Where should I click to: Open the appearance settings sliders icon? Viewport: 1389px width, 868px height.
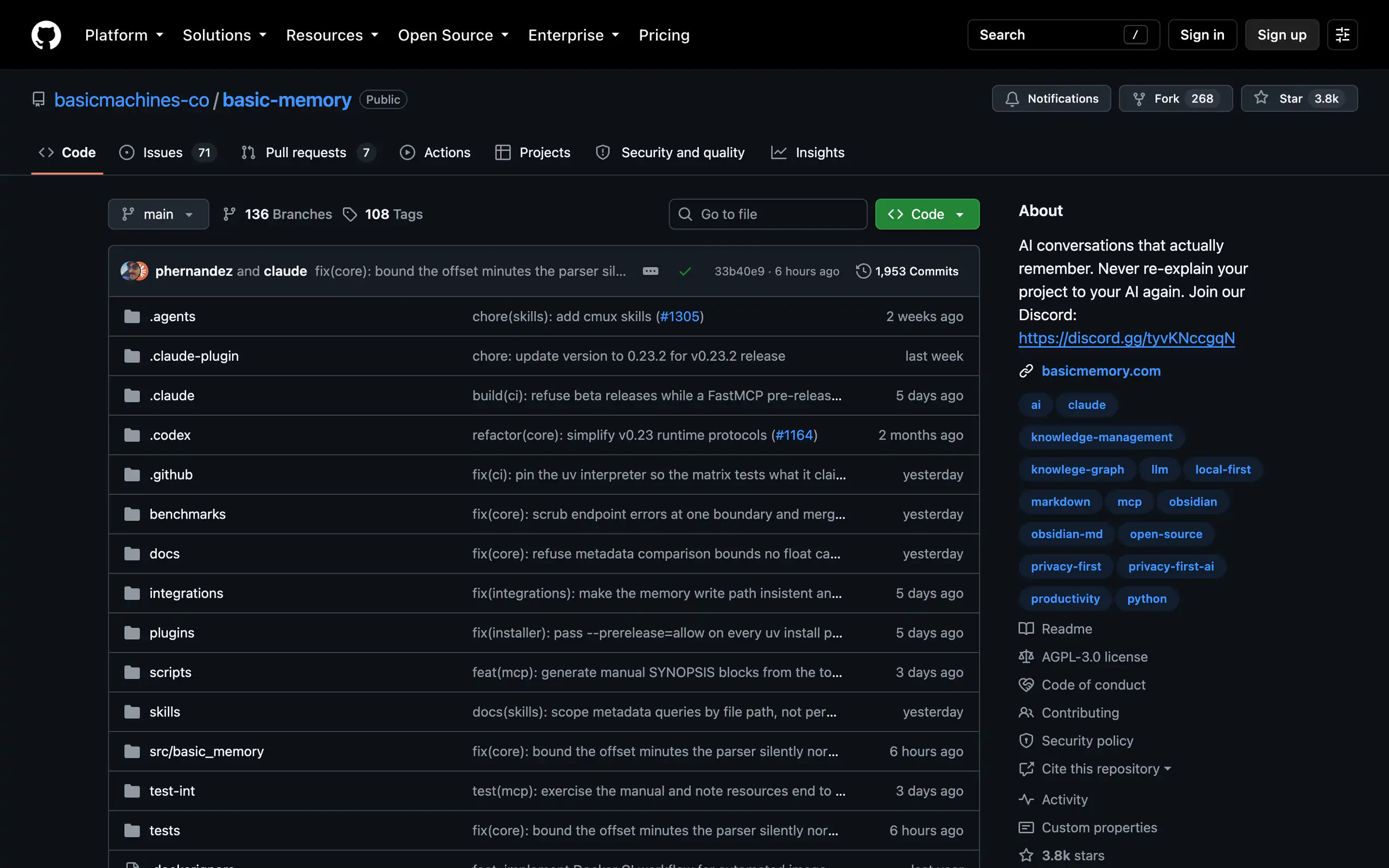(x=1342, y=35)
